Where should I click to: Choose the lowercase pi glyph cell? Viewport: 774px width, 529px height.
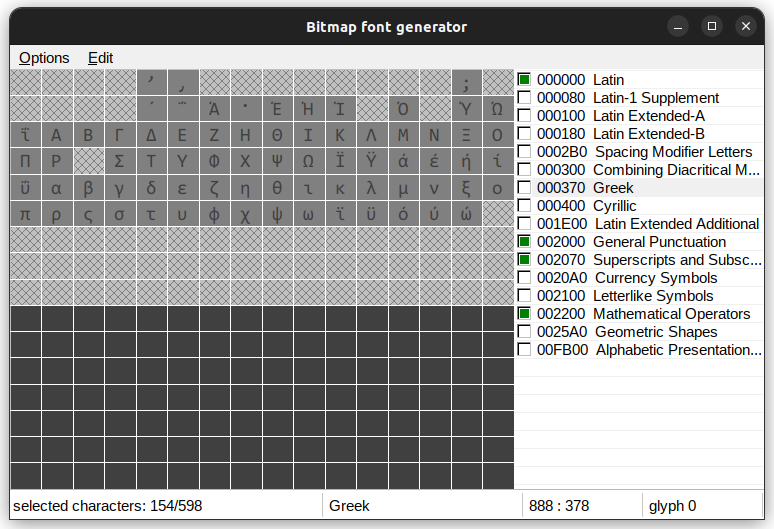[25, 213]
